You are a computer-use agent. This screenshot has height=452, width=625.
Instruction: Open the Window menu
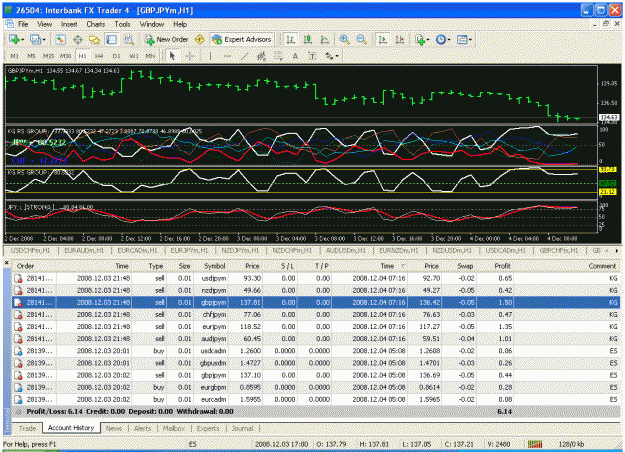151,24
